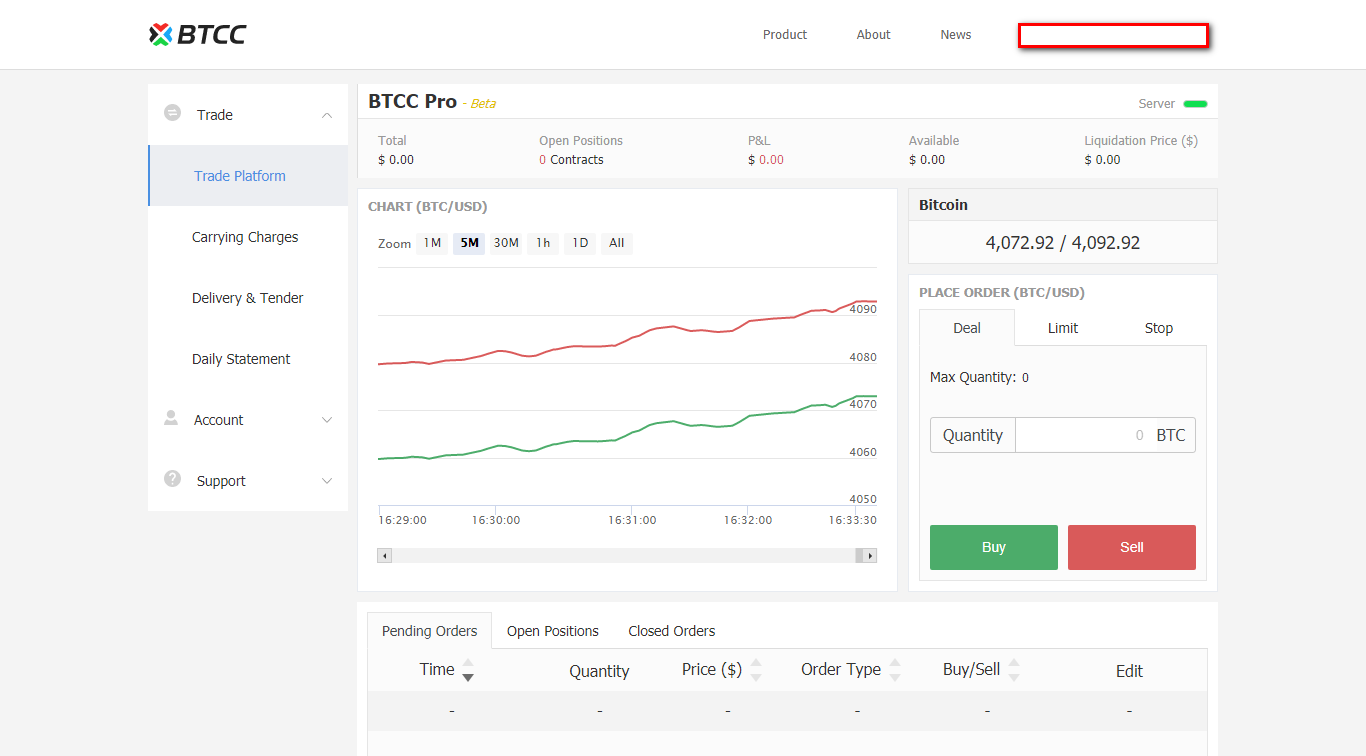Screen dimensions: 1366x756
Task: Click the Trade section icon in sidebar
Action: (x=172, y=113)
